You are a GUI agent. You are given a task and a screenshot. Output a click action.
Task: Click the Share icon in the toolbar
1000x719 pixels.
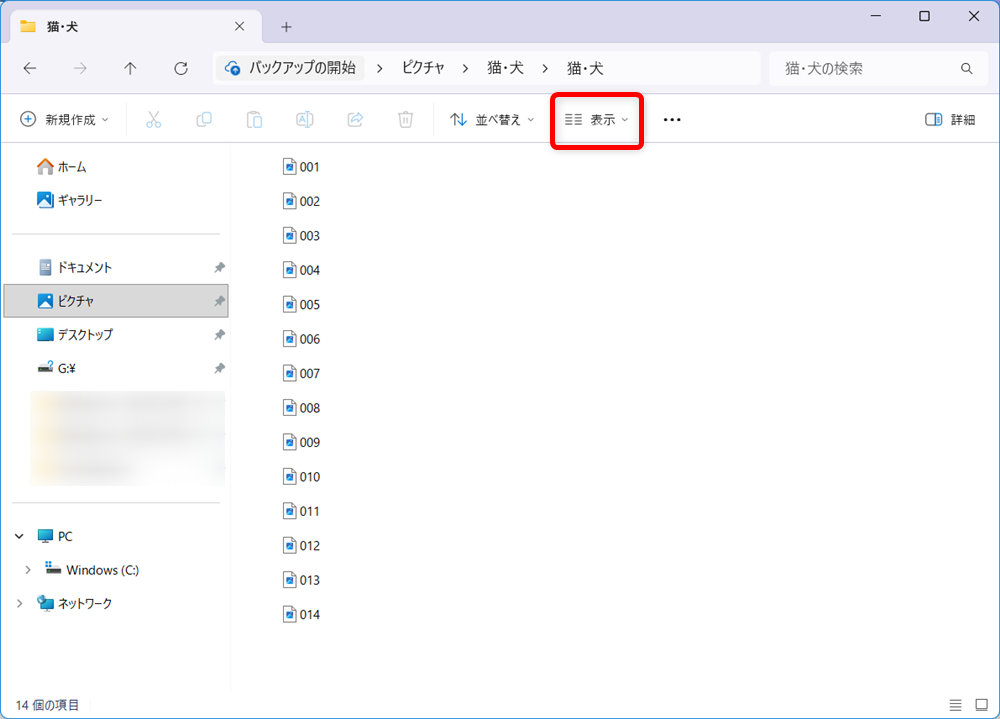pyautogui.click(x=355, y=119)
